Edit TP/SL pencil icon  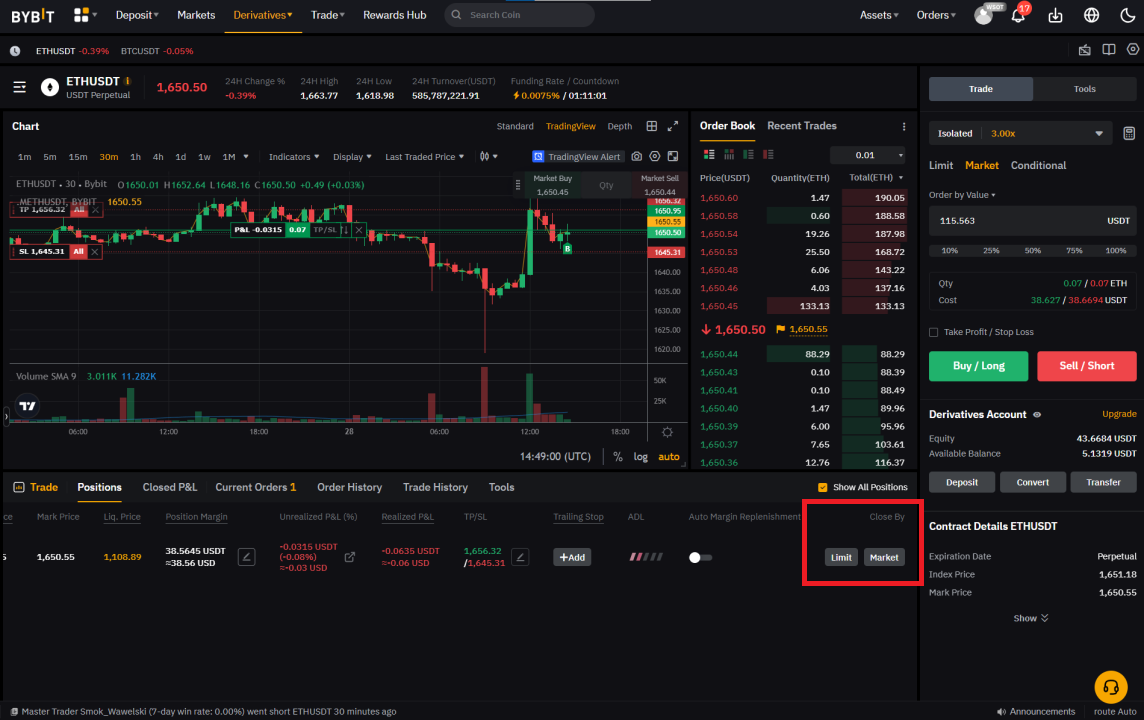pos(520,557)
